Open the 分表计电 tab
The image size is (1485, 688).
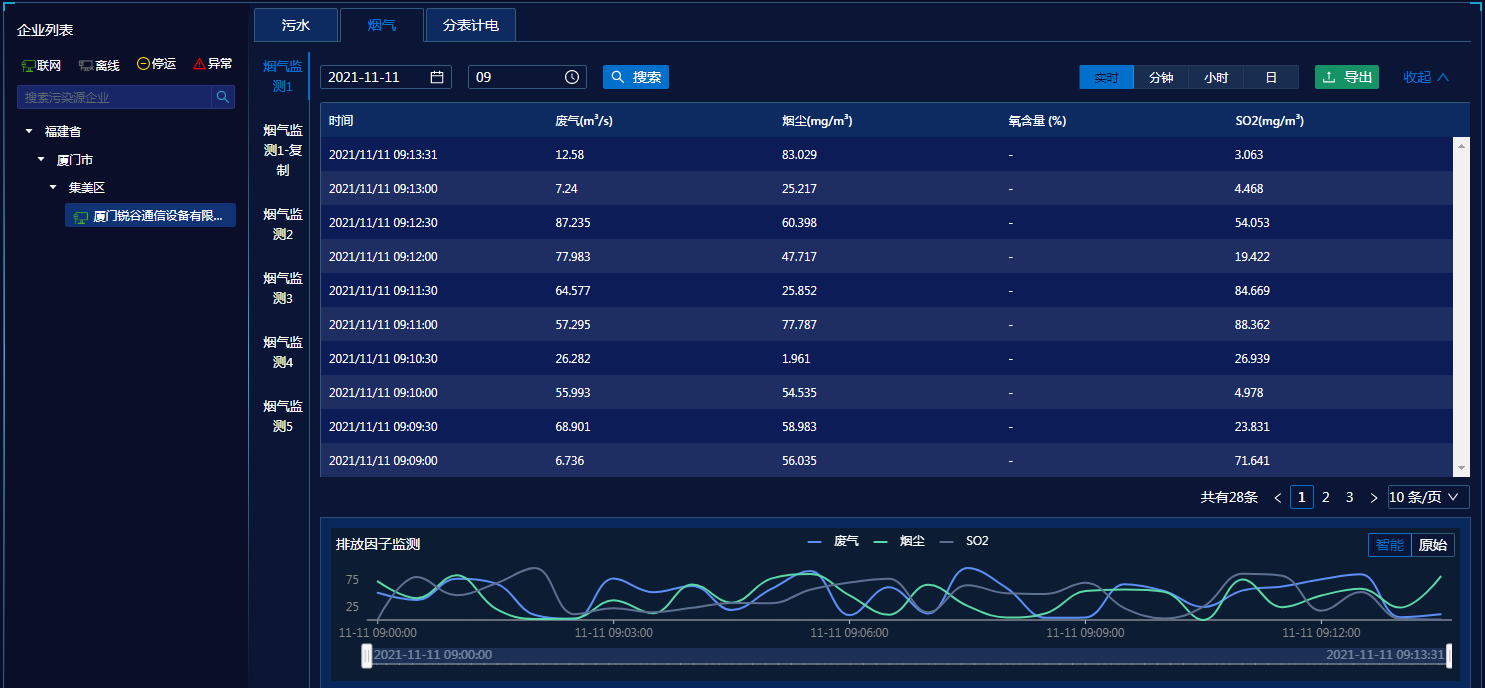[x=470, y=25]
